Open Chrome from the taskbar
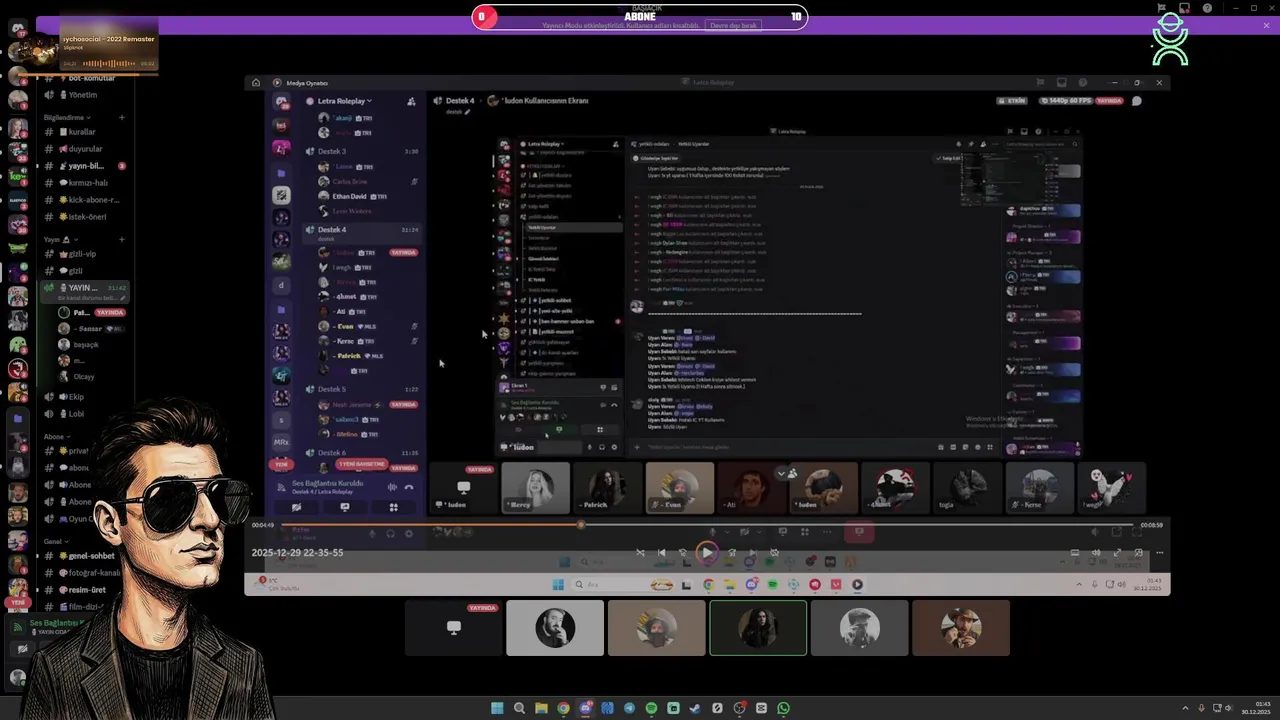This screenshot has width=1280, height=720. coord(563,708)
